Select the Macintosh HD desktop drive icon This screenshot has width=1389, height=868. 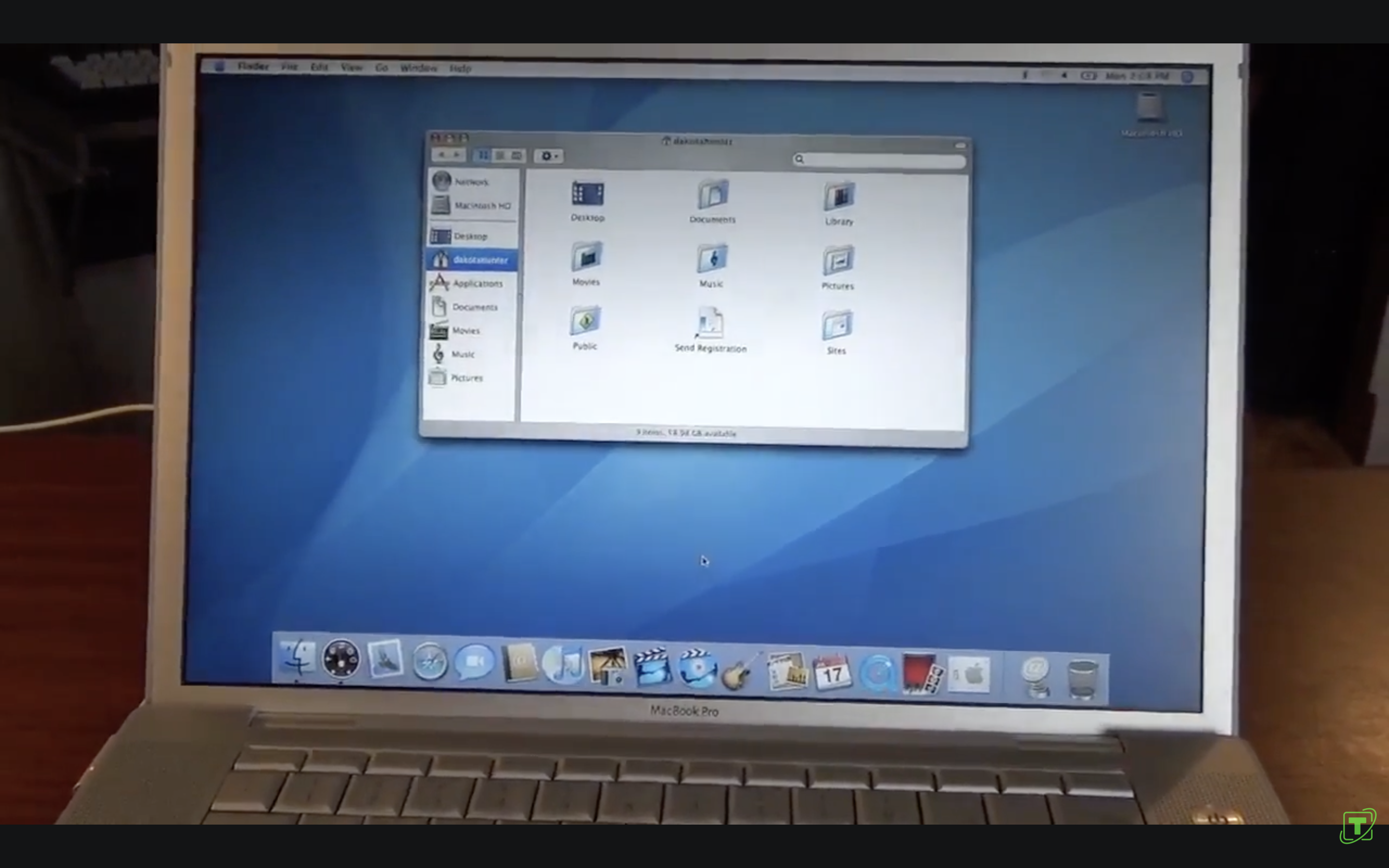point(1150,108)
